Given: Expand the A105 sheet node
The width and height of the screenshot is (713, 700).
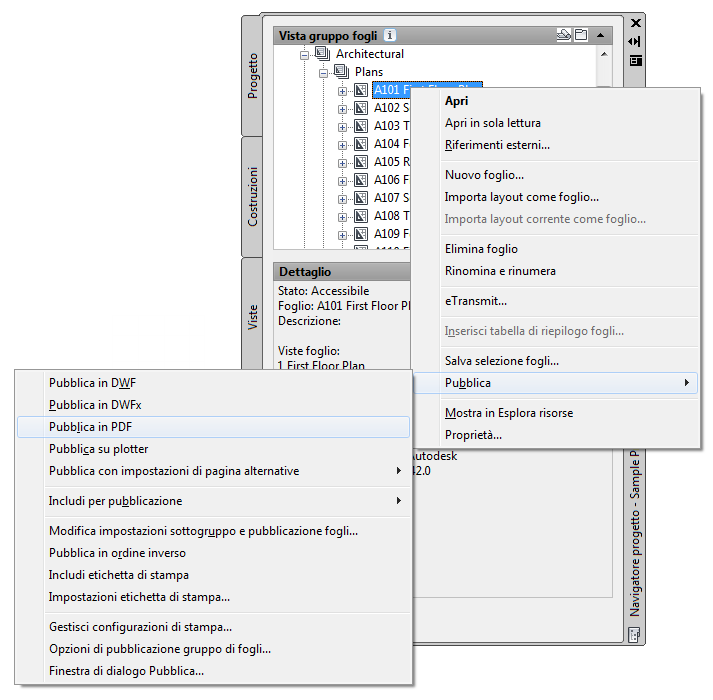Looking at the screenshot, I should tap(342, 163).
